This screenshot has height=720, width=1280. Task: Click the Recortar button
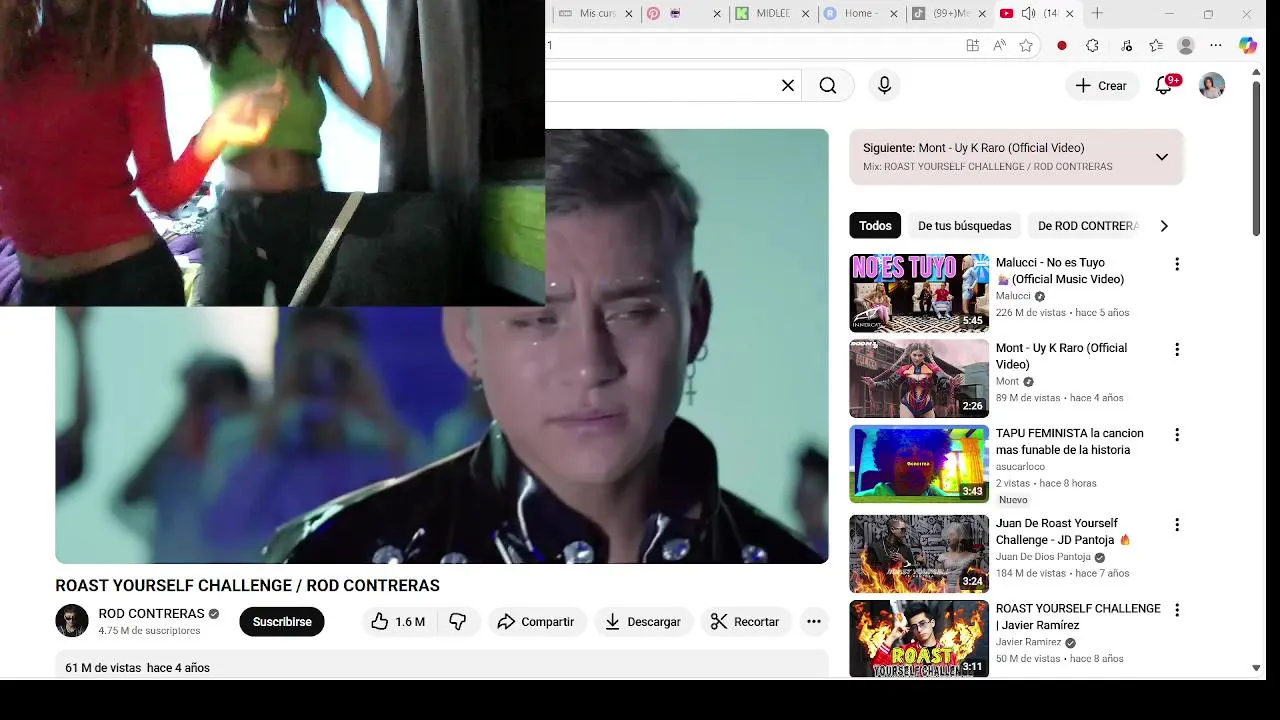click(745, 622)
